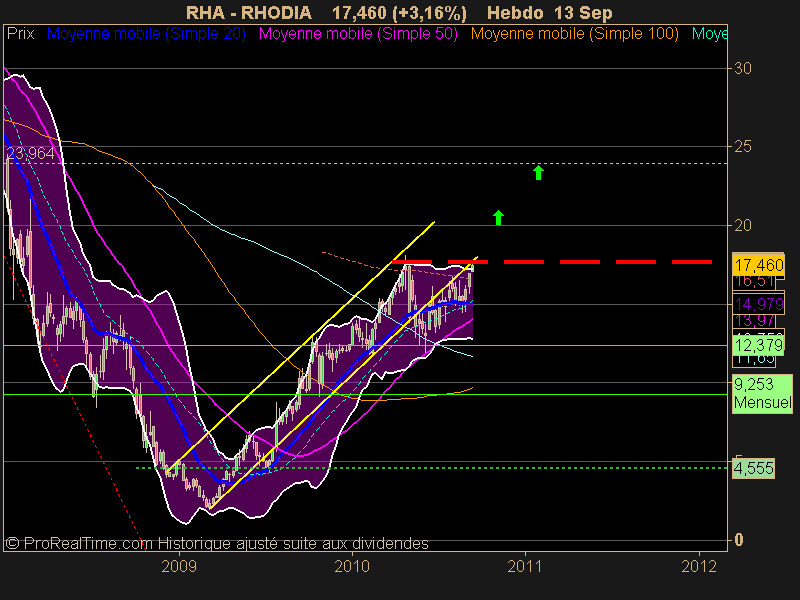800x600 pixels.
Task: Click the 20 value on price axis
Action: point(742,226)
